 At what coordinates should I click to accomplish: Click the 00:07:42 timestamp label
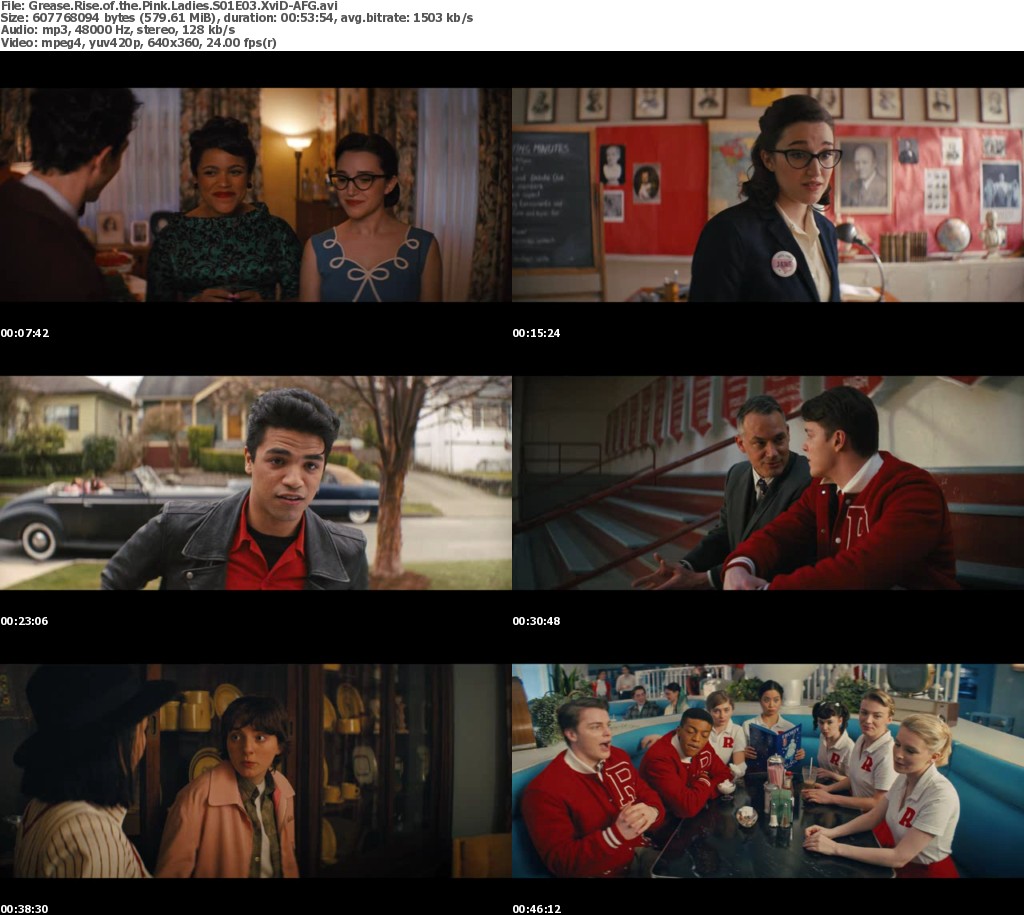tap(25, 333)
